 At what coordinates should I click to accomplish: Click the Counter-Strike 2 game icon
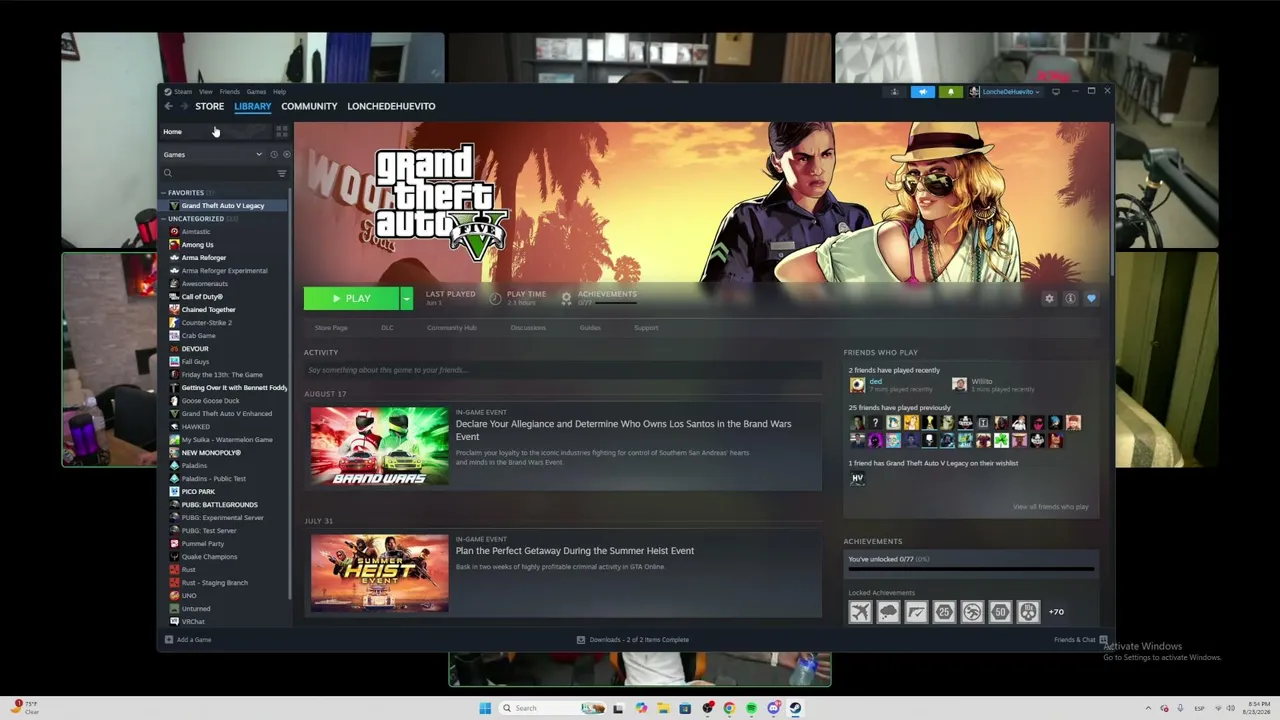174,323
